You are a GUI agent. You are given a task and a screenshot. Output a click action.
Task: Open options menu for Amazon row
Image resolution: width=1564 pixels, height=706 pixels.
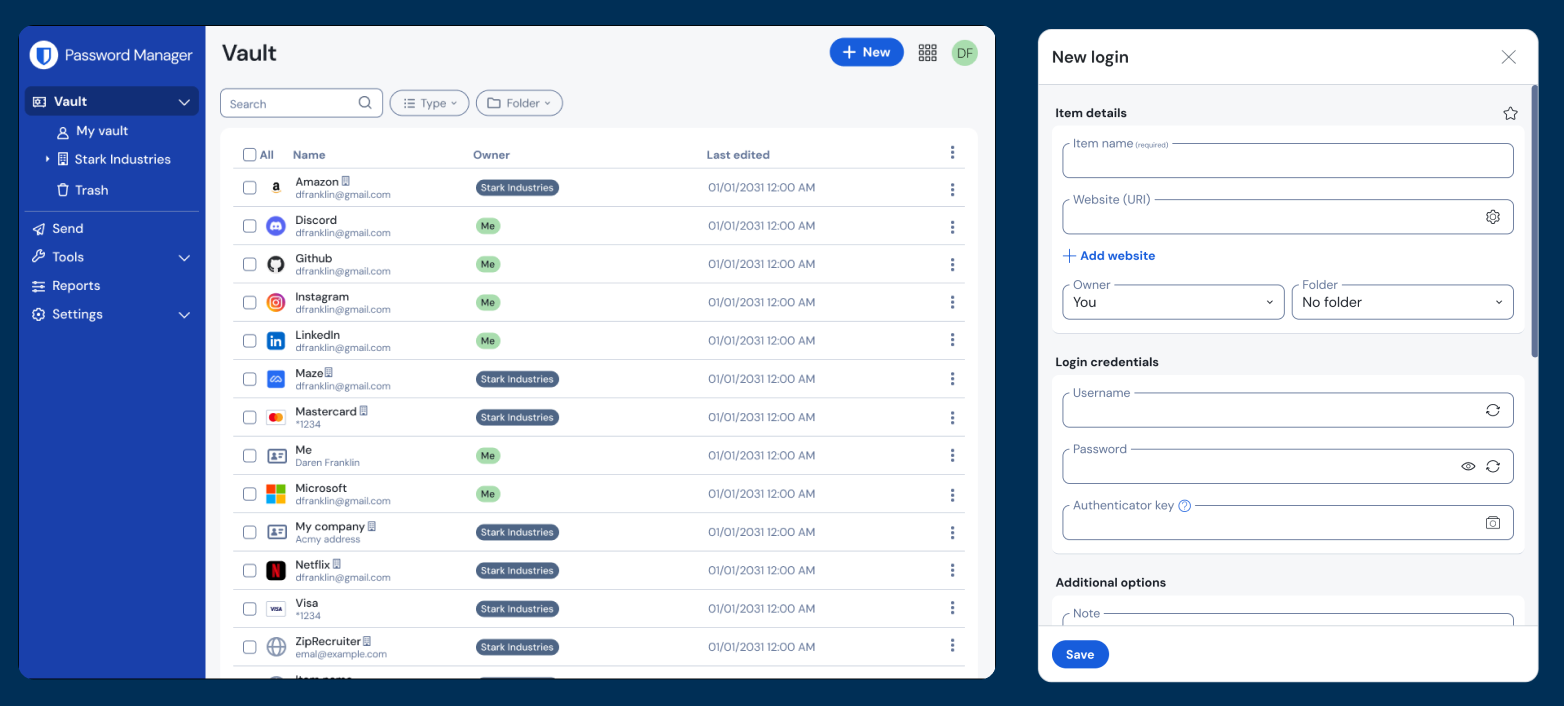point(952,189)
